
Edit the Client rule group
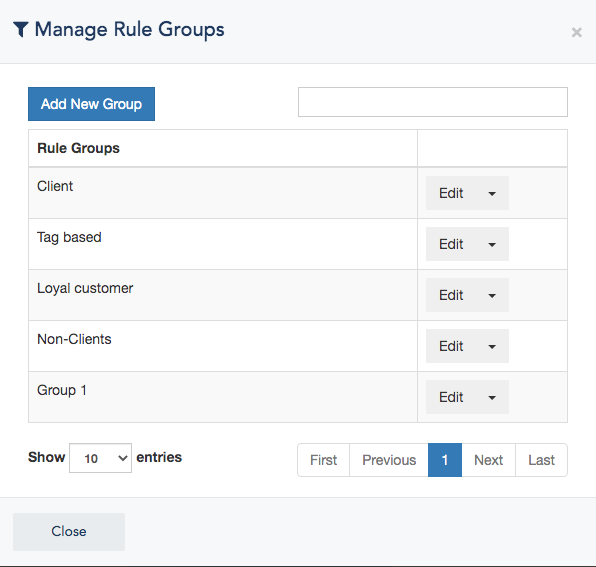[451, 193]
